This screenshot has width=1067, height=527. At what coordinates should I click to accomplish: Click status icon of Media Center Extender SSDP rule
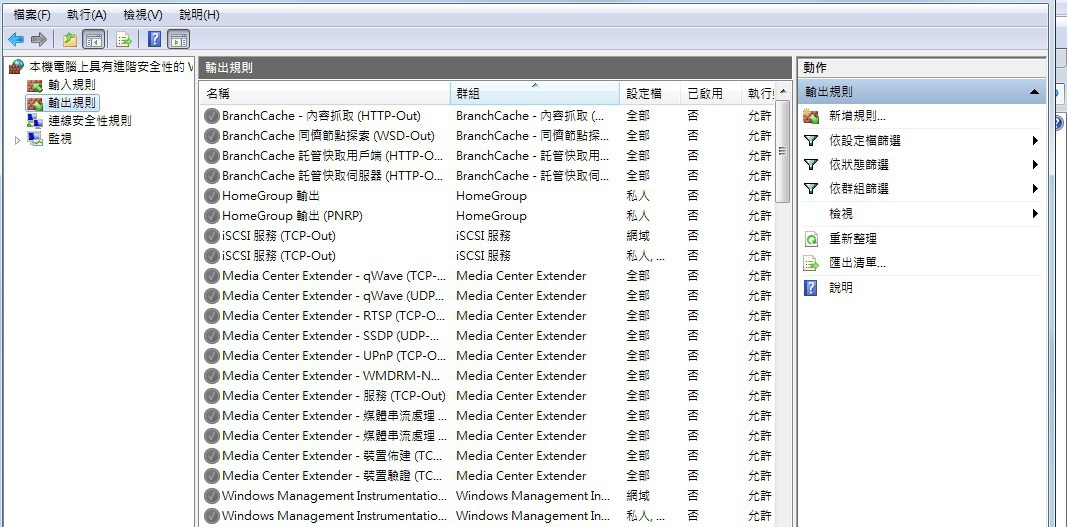coord(212,336)
